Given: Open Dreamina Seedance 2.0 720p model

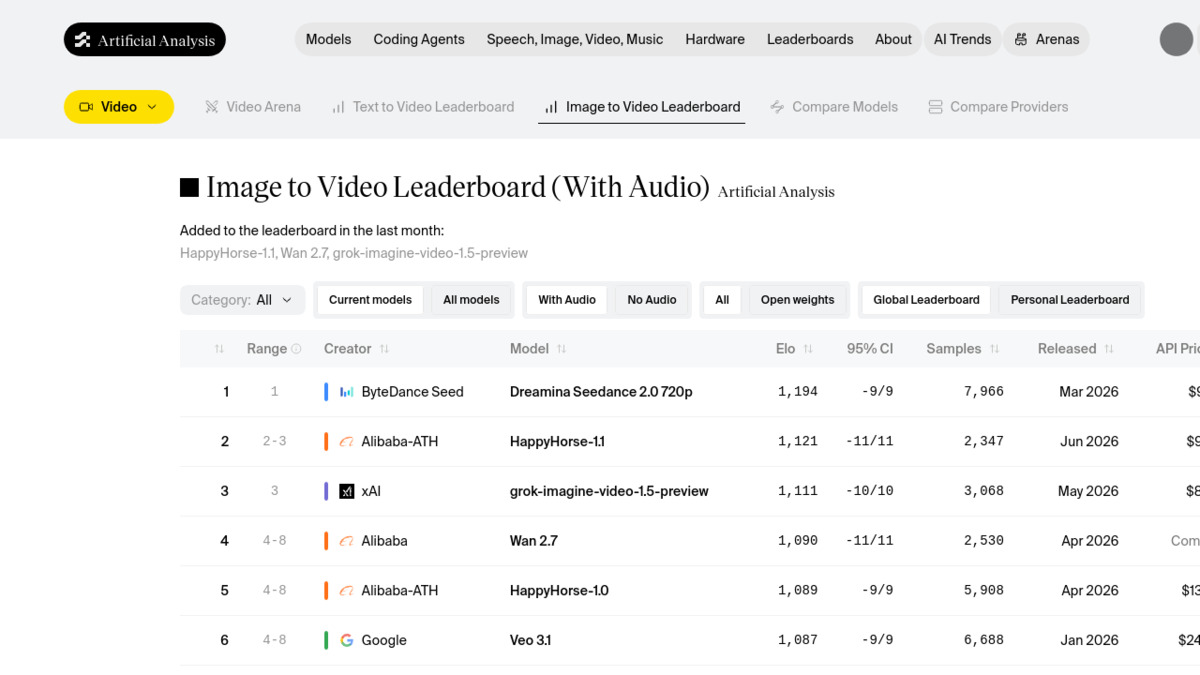Looking at the screenshot, I should coord(601,392).
